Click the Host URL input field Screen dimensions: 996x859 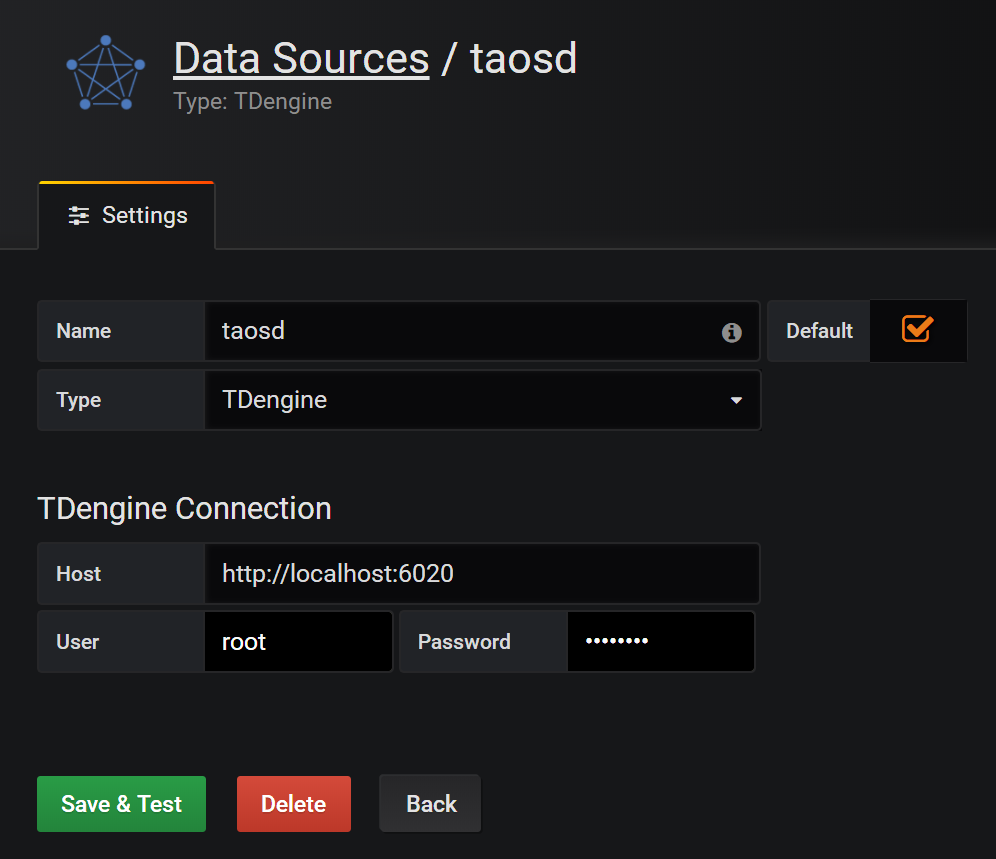coord(482,574)
